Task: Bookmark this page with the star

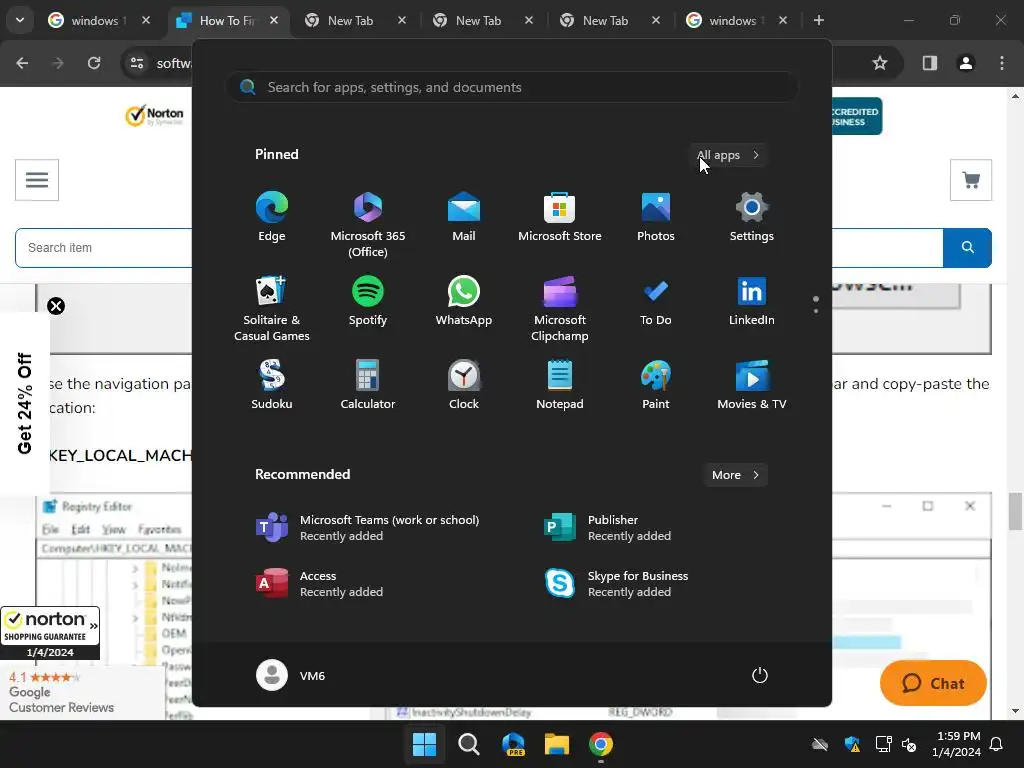Action: pos(880,63)
